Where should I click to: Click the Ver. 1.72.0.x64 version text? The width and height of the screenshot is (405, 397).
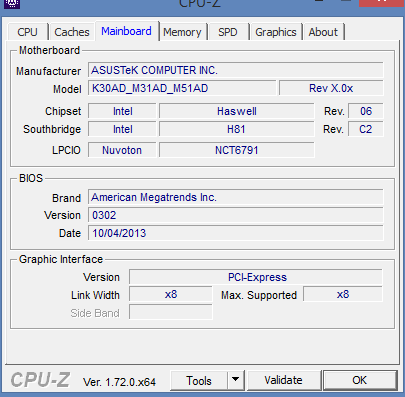pyautogui.click(x=119, y=382)
